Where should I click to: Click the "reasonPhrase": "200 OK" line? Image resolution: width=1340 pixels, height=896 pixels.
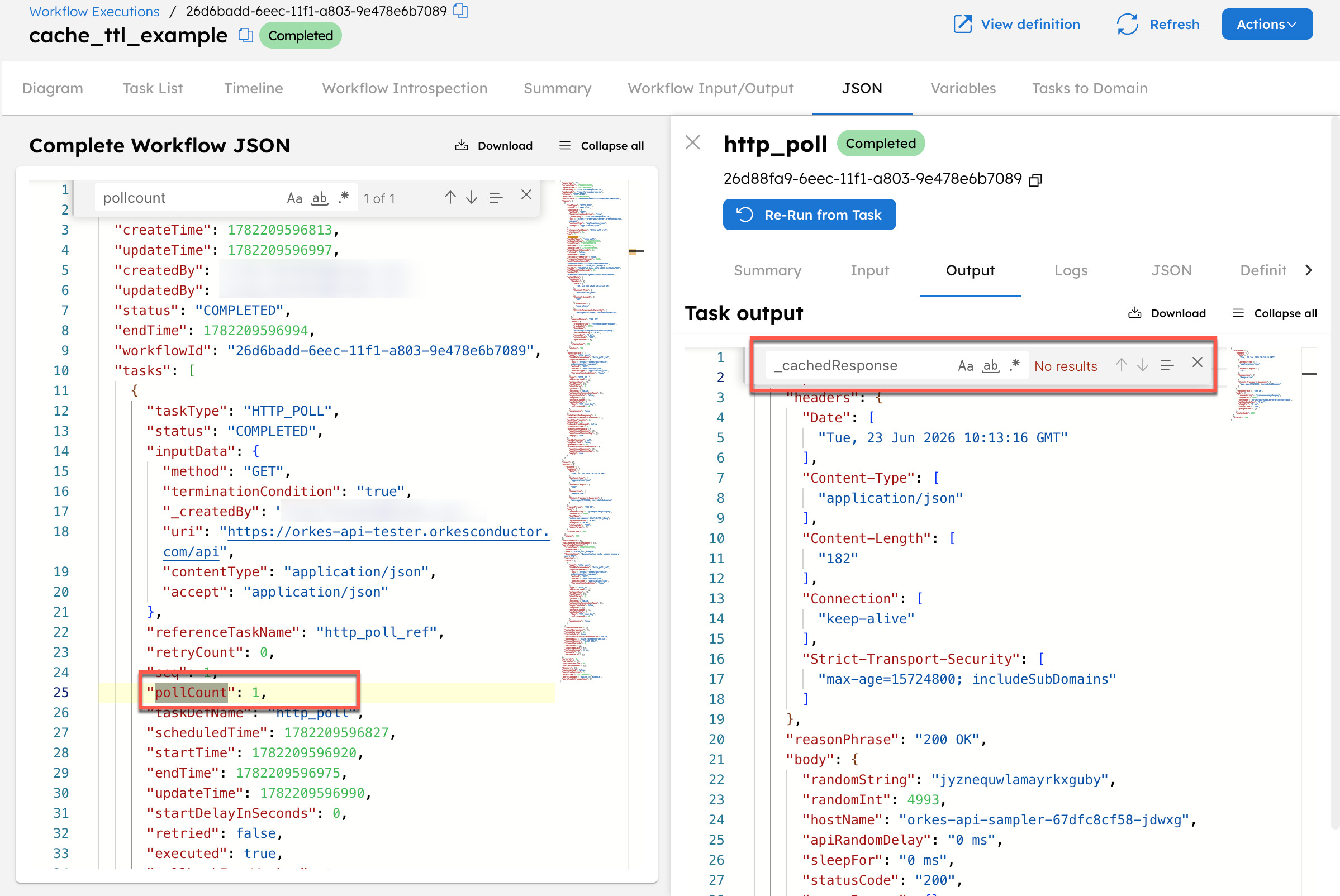click(886, 740)
